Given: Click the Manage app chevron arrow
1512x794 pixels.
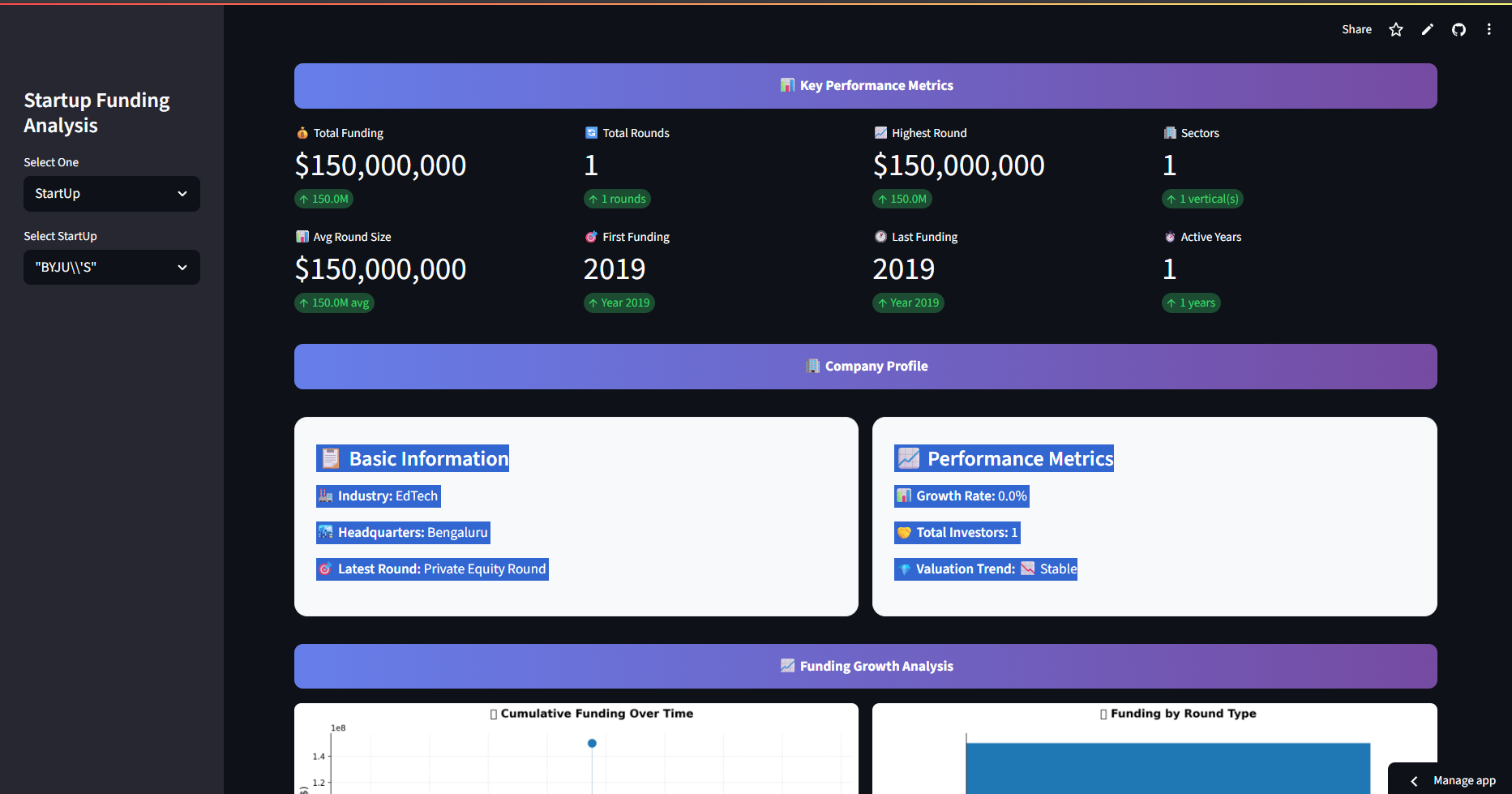Looking at the screenshot, I should click(1414, 781).
